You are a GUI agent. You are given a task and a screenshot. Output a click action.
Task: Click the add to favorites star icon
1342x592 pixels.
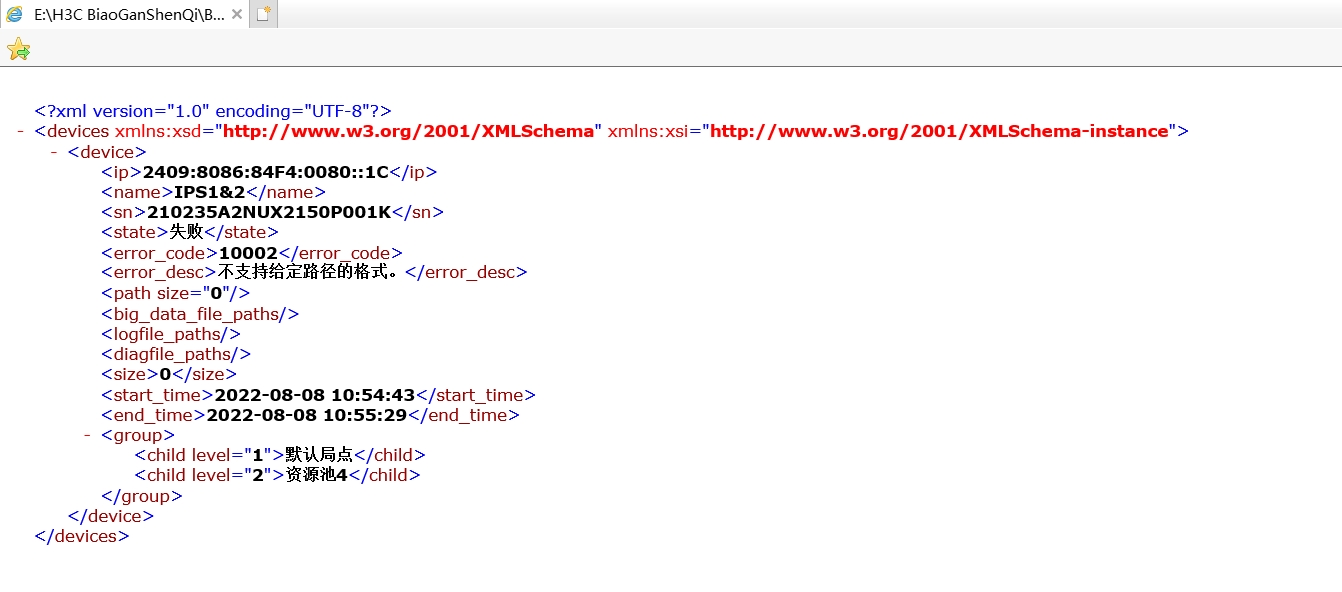(18, 49)
